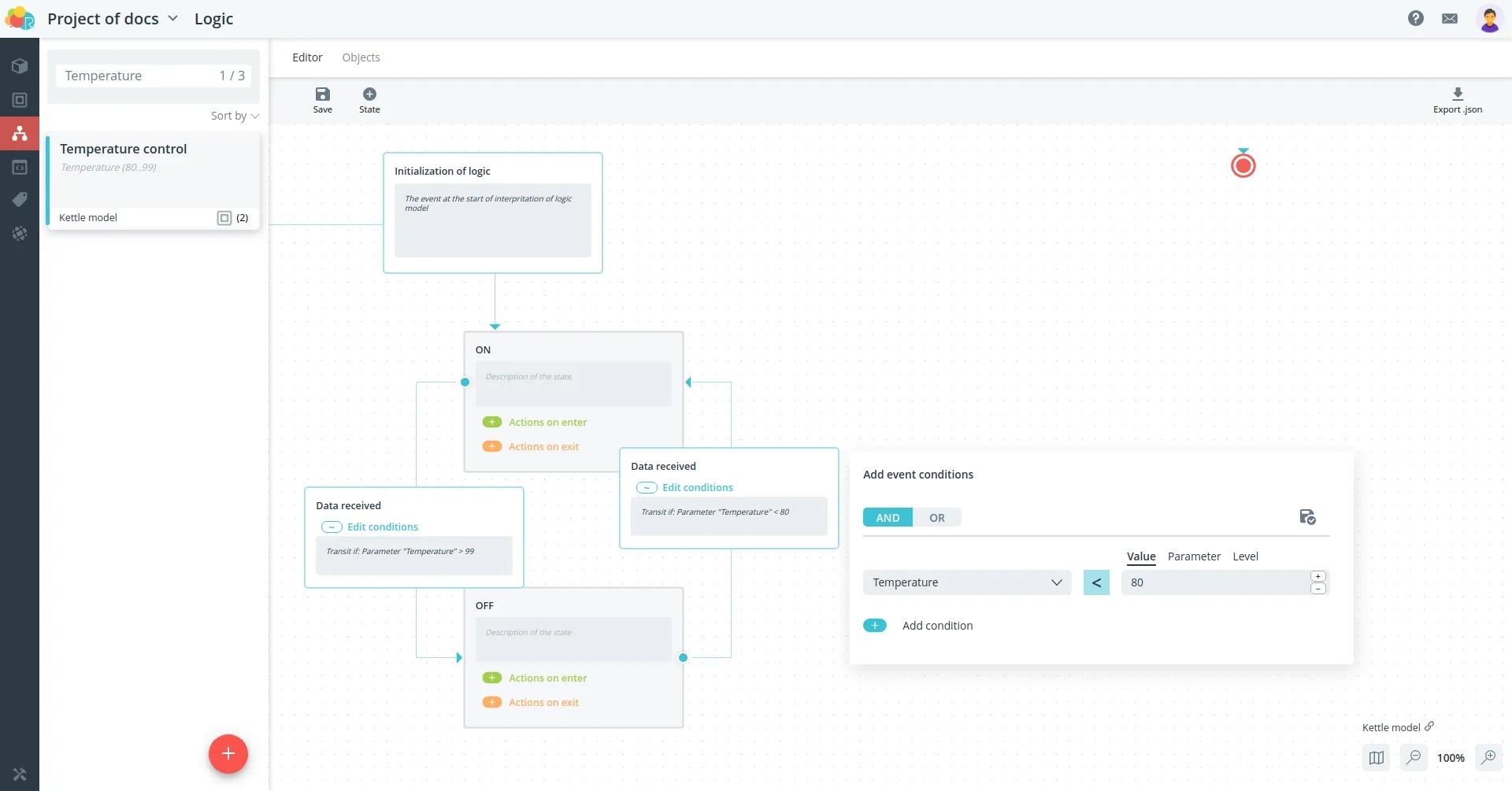Export the logic as .json
This screenshot has height=791, width=1512.
tap(1457, 100)
